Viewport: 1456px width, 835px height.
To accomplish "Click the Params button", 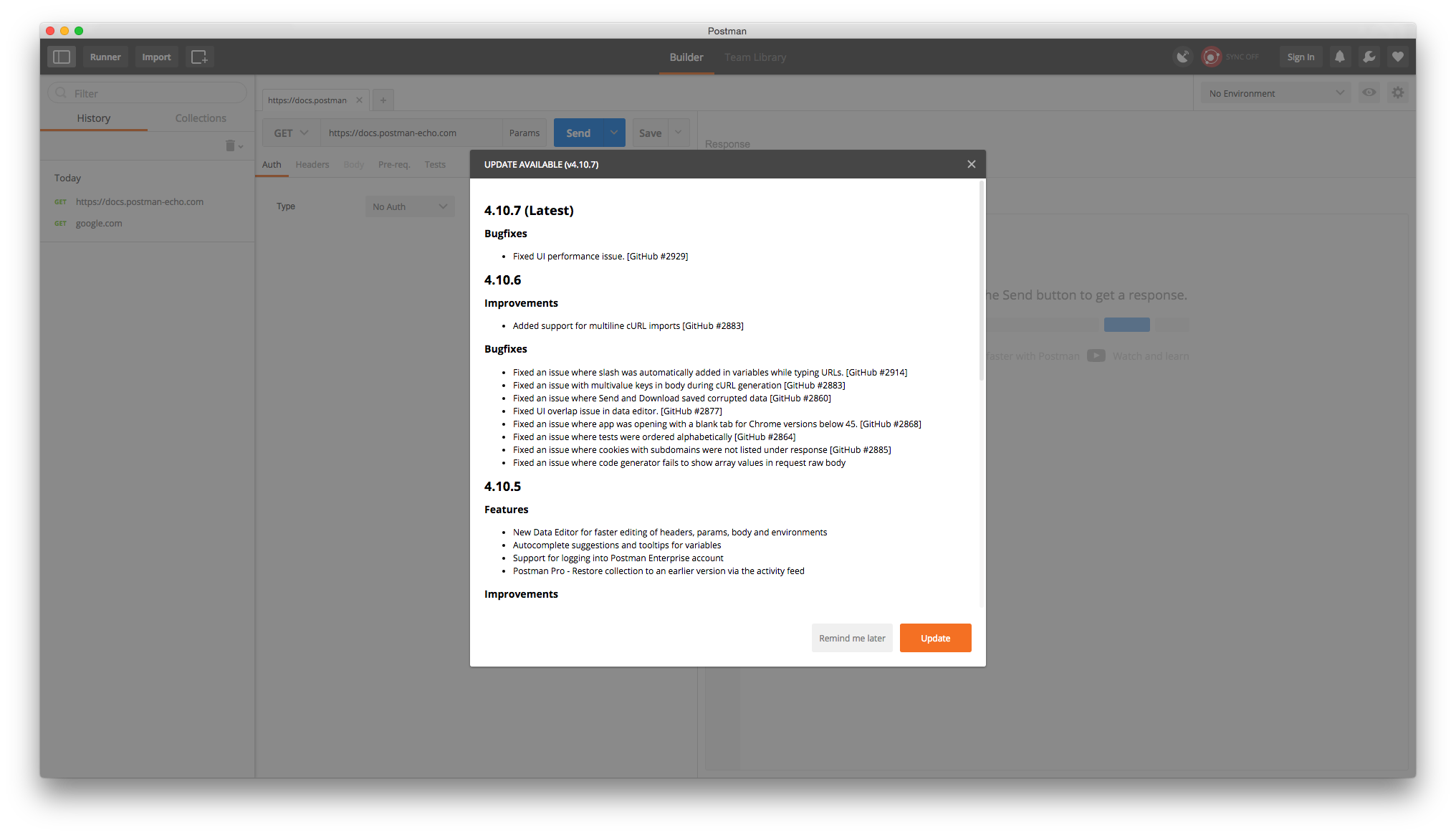I will (x=525, y=133).
